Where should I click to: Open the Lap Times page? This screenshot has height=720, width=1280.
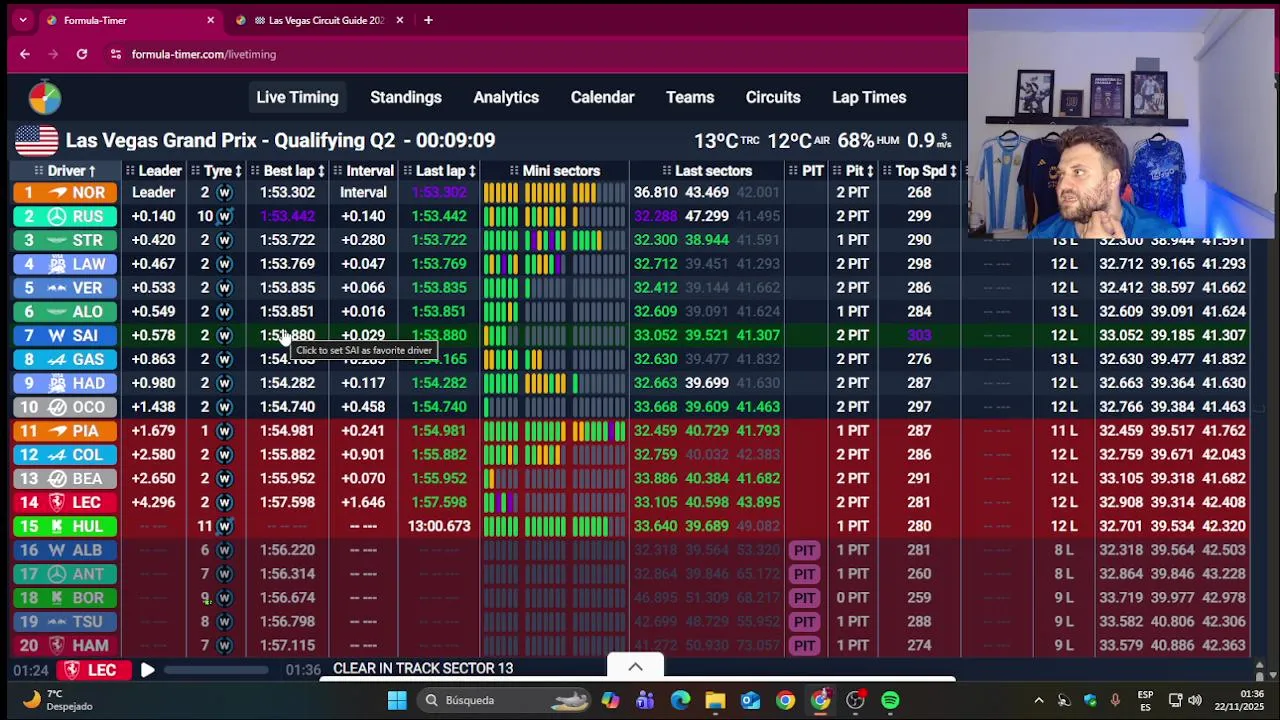click(x=869, y=97)
